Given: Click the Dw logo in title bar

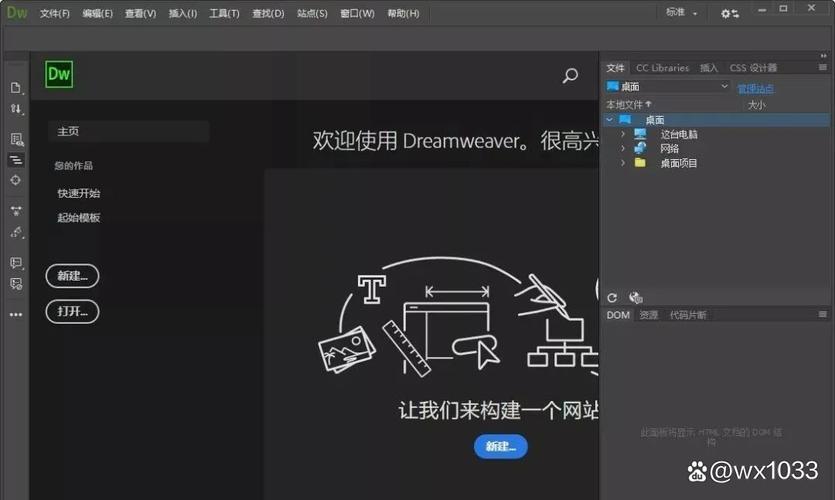Looking at the screenshot, I should (17, 13).
